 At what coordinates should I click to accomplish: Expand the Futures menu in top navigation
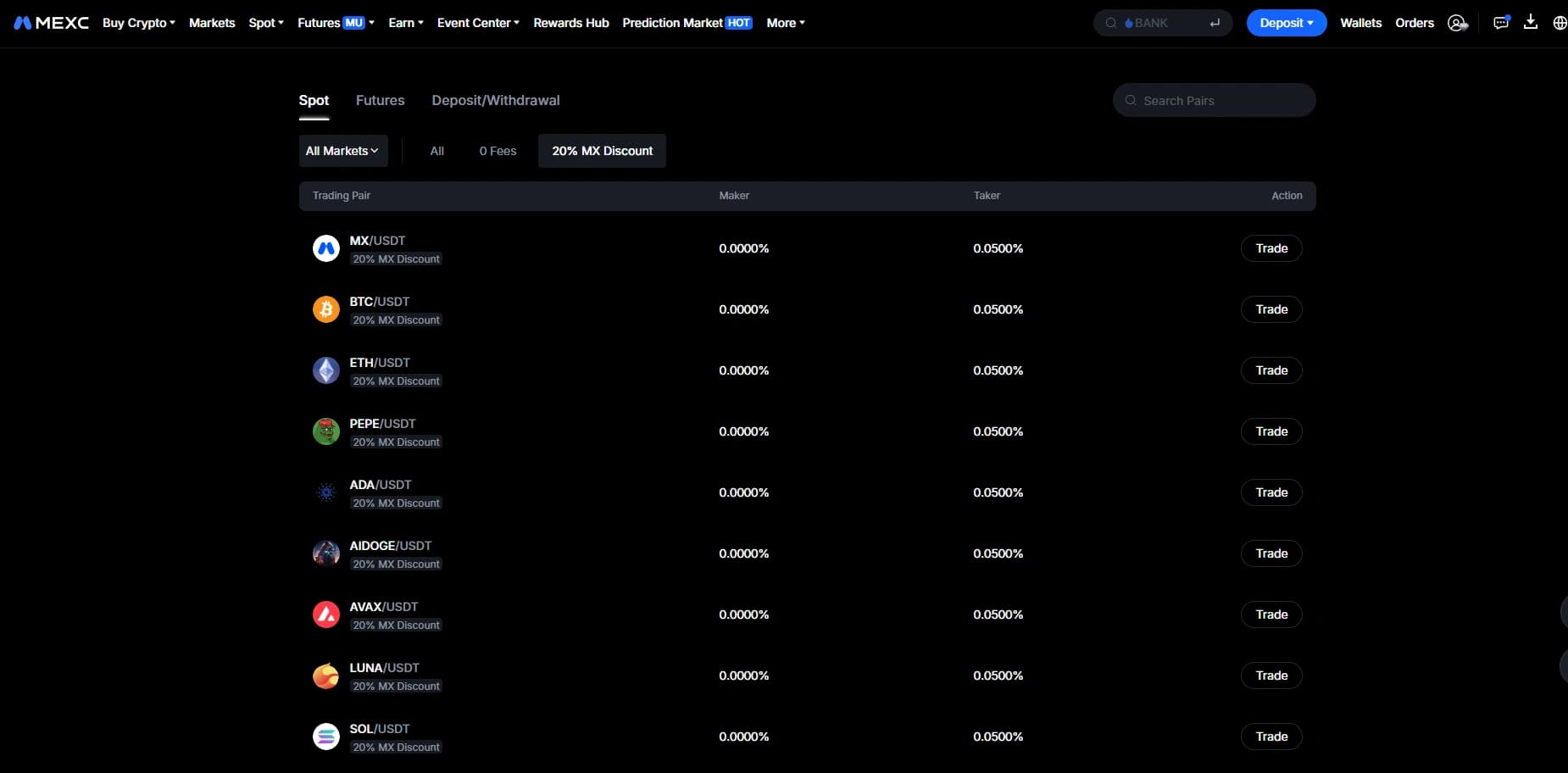[336, 23]
